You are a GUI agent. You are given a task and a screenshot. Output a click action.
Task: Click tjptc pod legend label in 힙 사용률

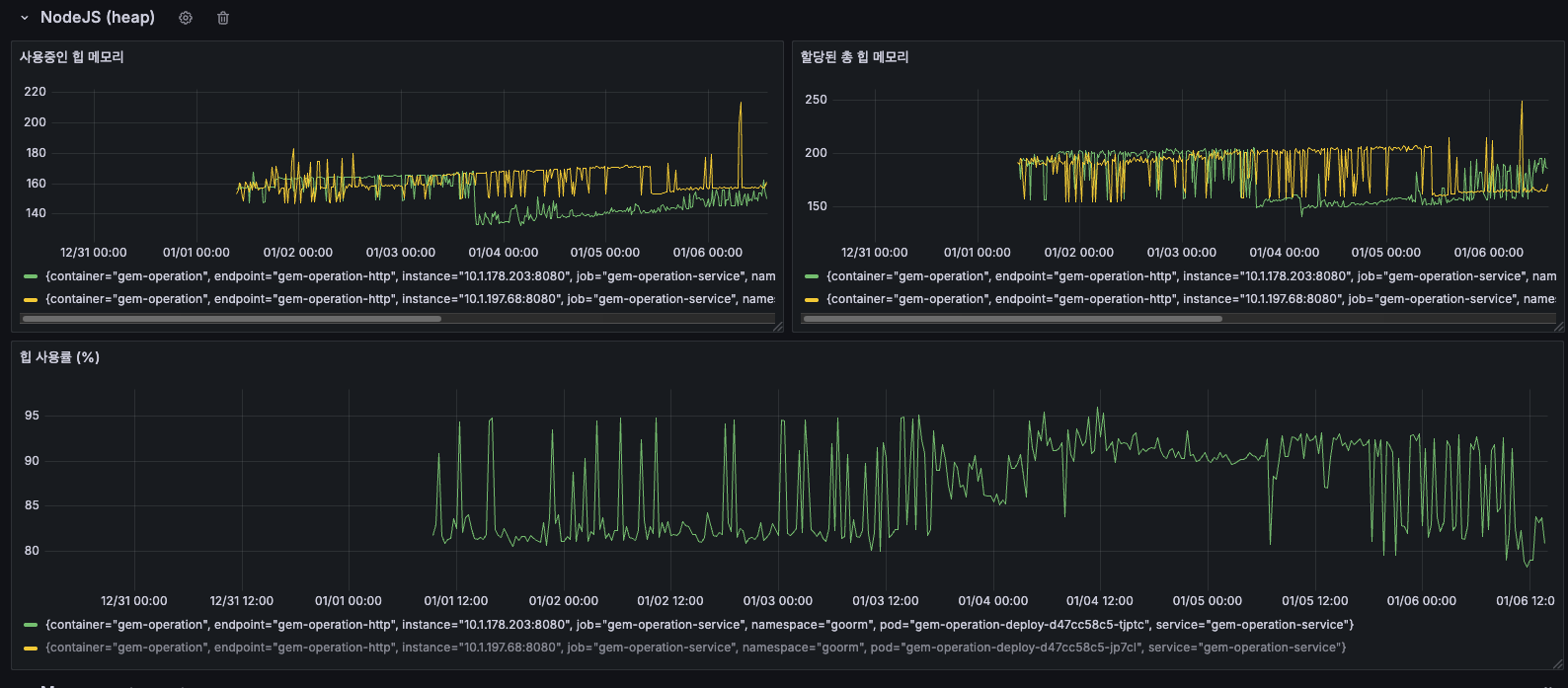[x=699, y=625]
